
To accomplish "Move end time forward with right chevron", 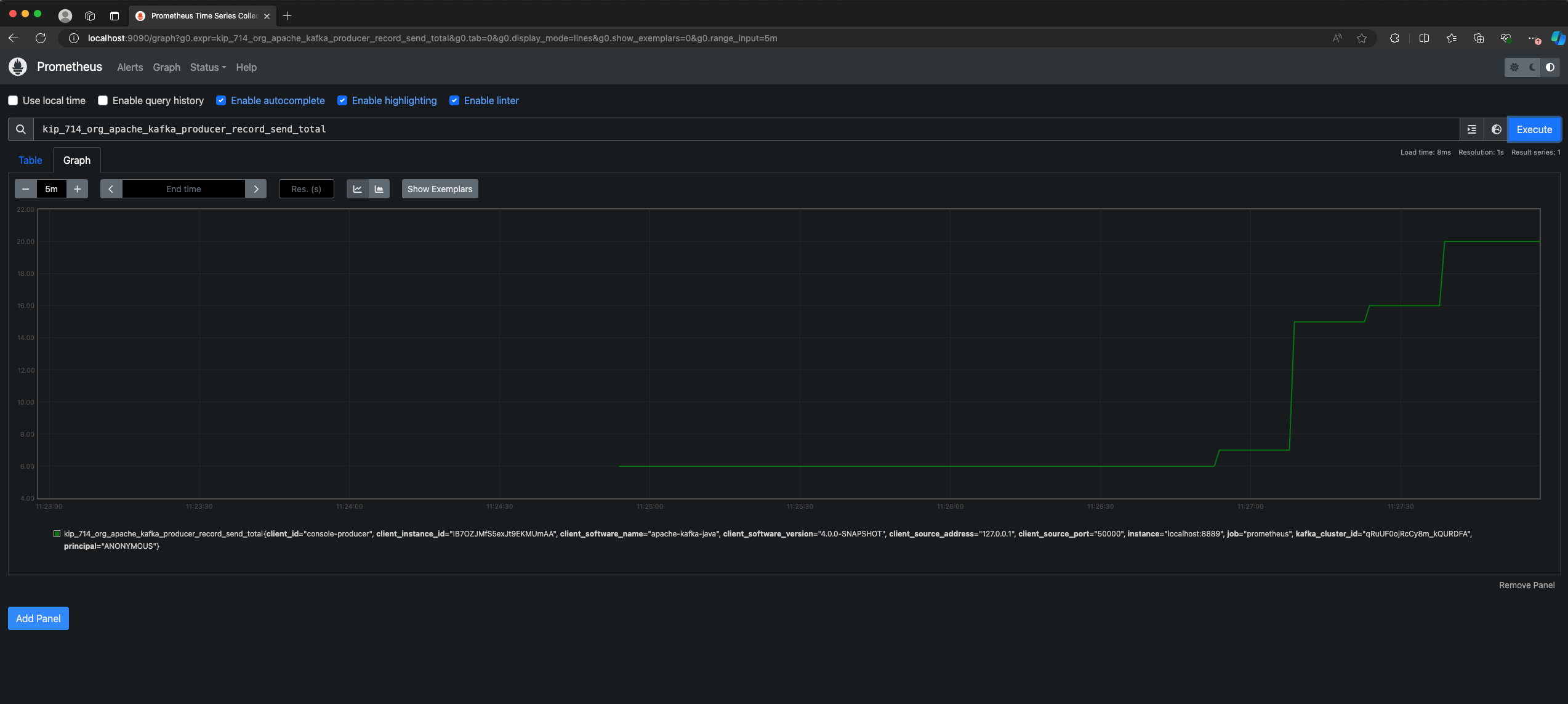I will coord(256,189).
